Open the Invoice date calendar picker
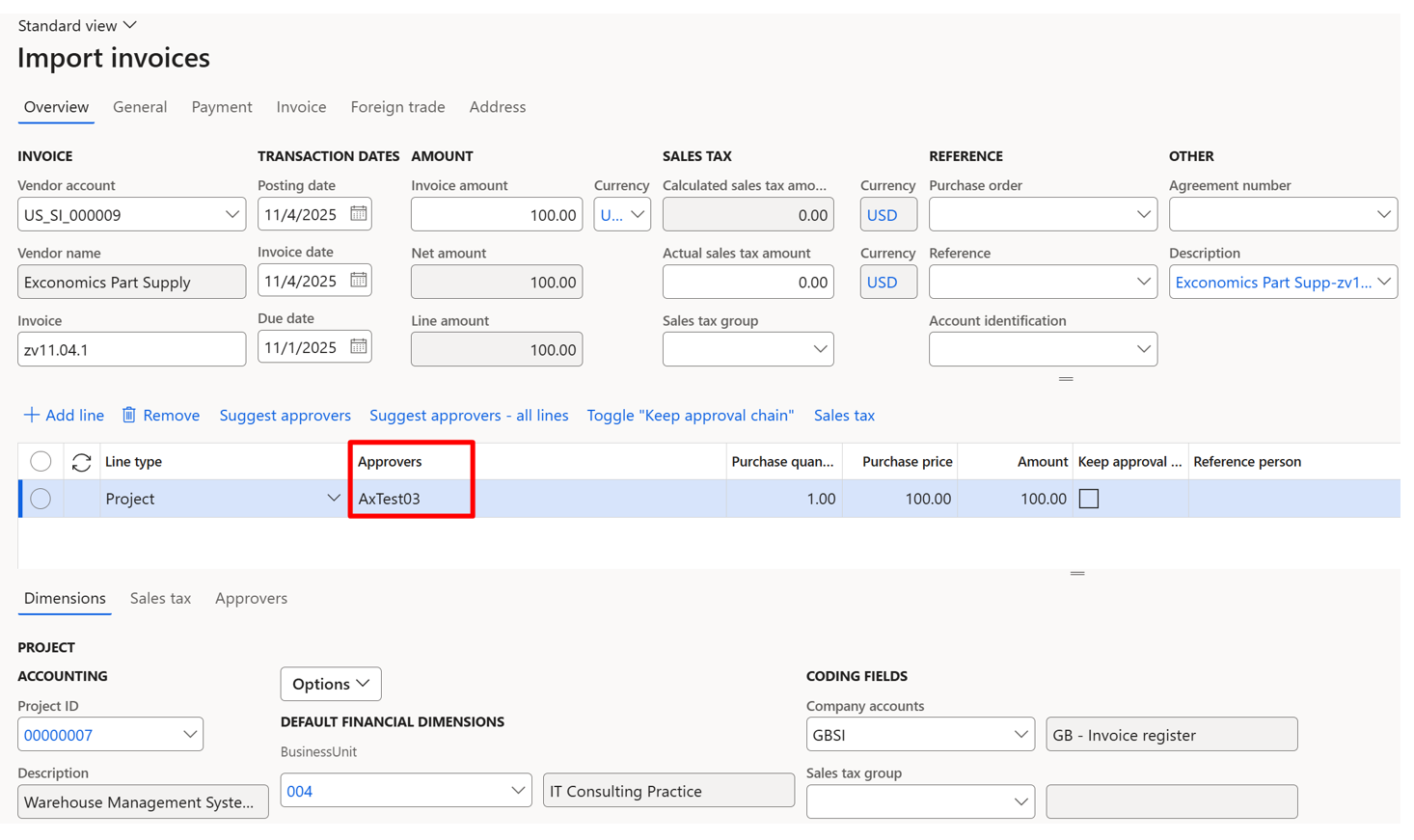This screenshot has width=1414, height=840. click(x=358, y=281)
